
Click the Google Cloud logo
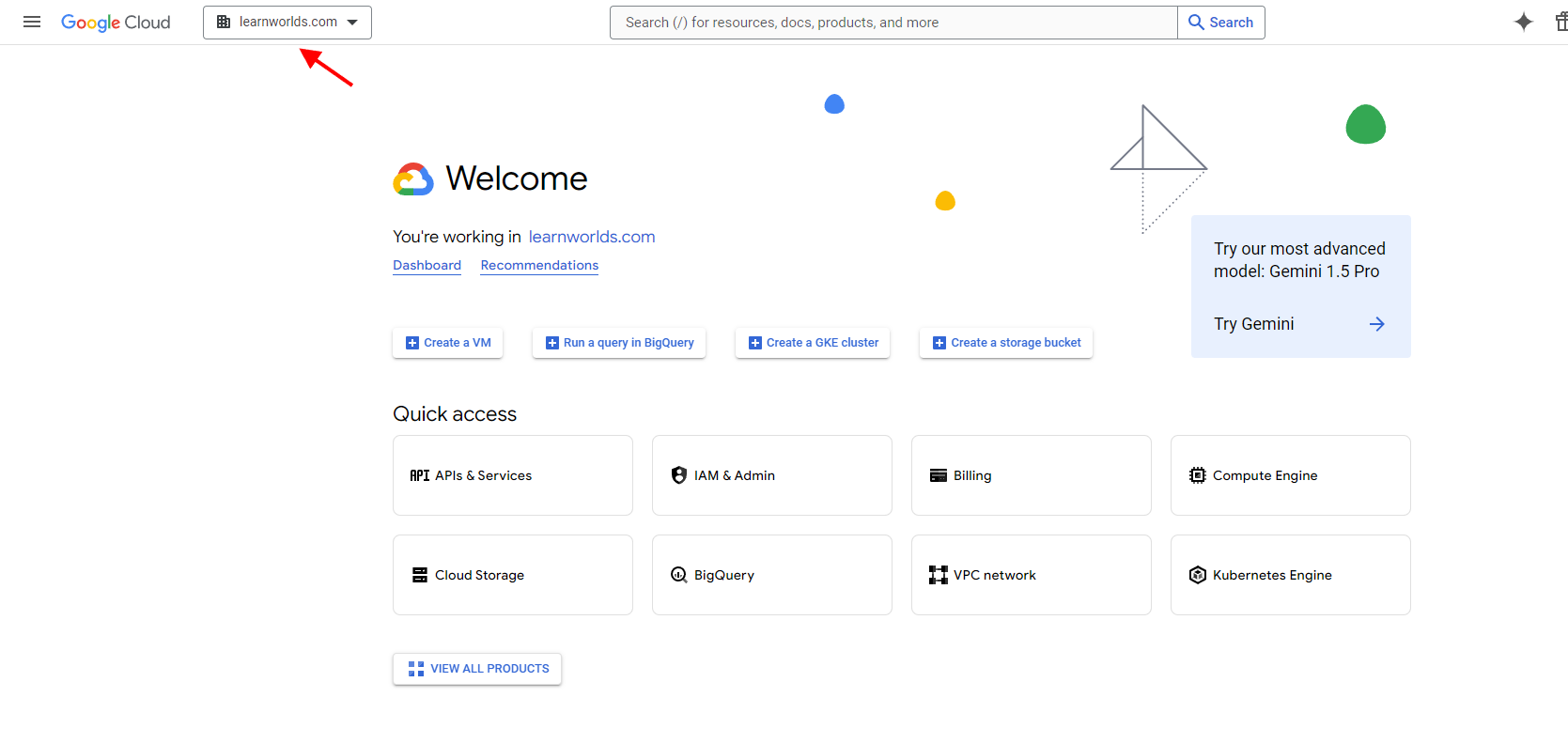[116, 23]
